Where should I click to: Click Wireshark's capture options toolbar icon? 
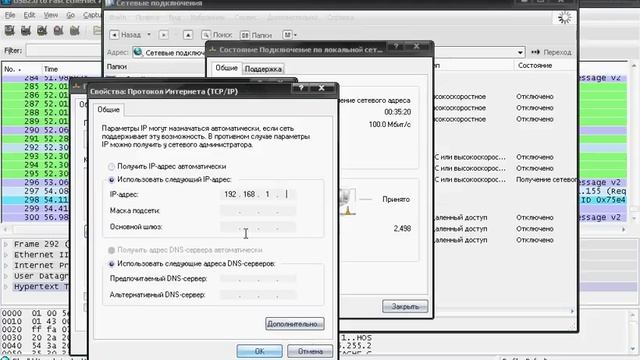(26, 31)
